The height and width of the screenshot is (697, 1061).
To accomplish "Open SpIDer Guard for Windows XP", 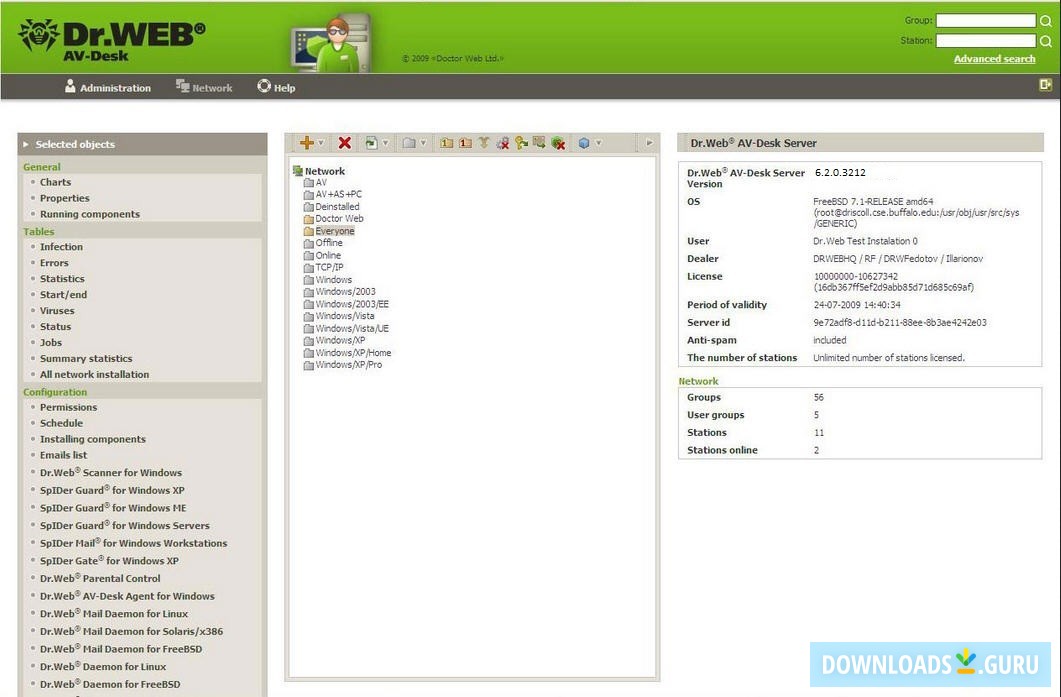I will pos(112,490).
